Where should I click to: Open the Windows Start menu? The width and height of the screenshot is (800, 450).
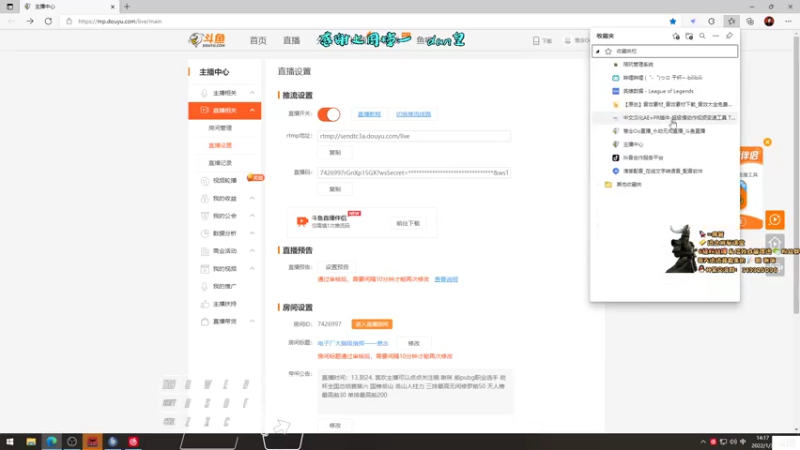point(10,442)
